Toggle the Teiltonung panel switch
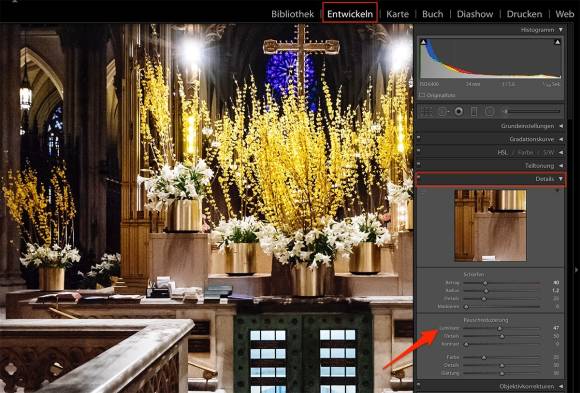 419,163
